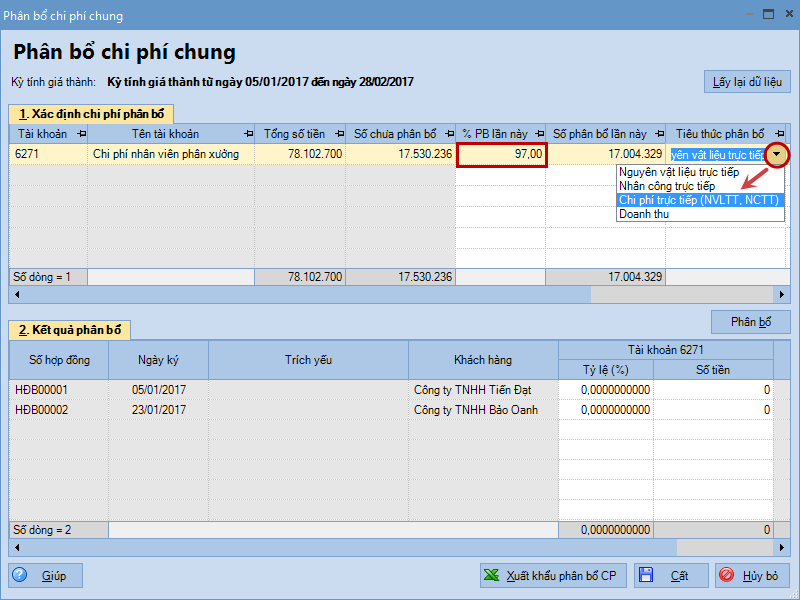The height and width of the screenshot is (600, 800).
Task: Click the Giúp help icon
Action: coord(21,575)
